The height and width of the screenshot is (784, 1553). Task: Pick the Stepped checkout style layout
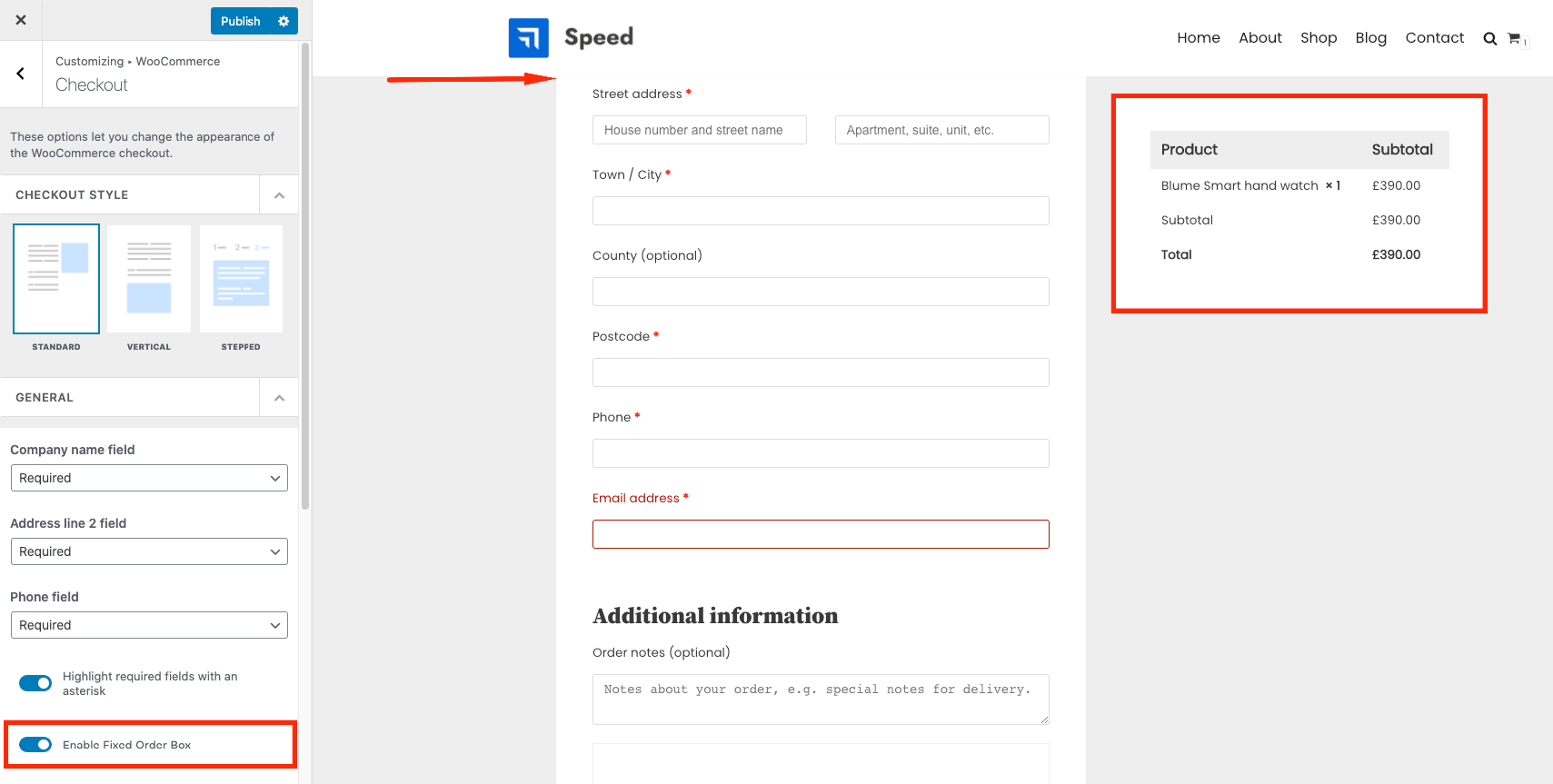coord(241,279)
